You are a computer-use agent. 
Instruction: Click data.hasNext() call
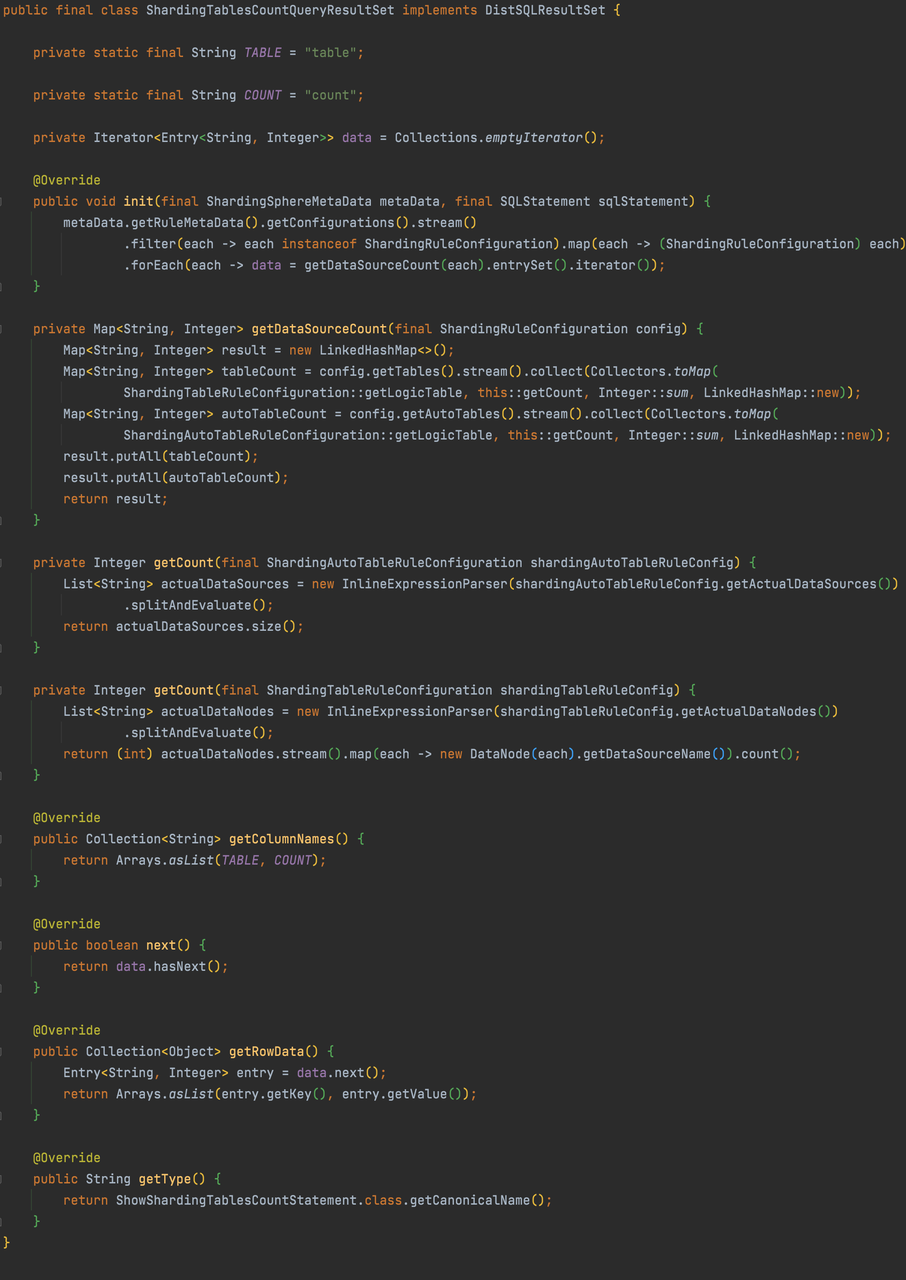point(169,966)
